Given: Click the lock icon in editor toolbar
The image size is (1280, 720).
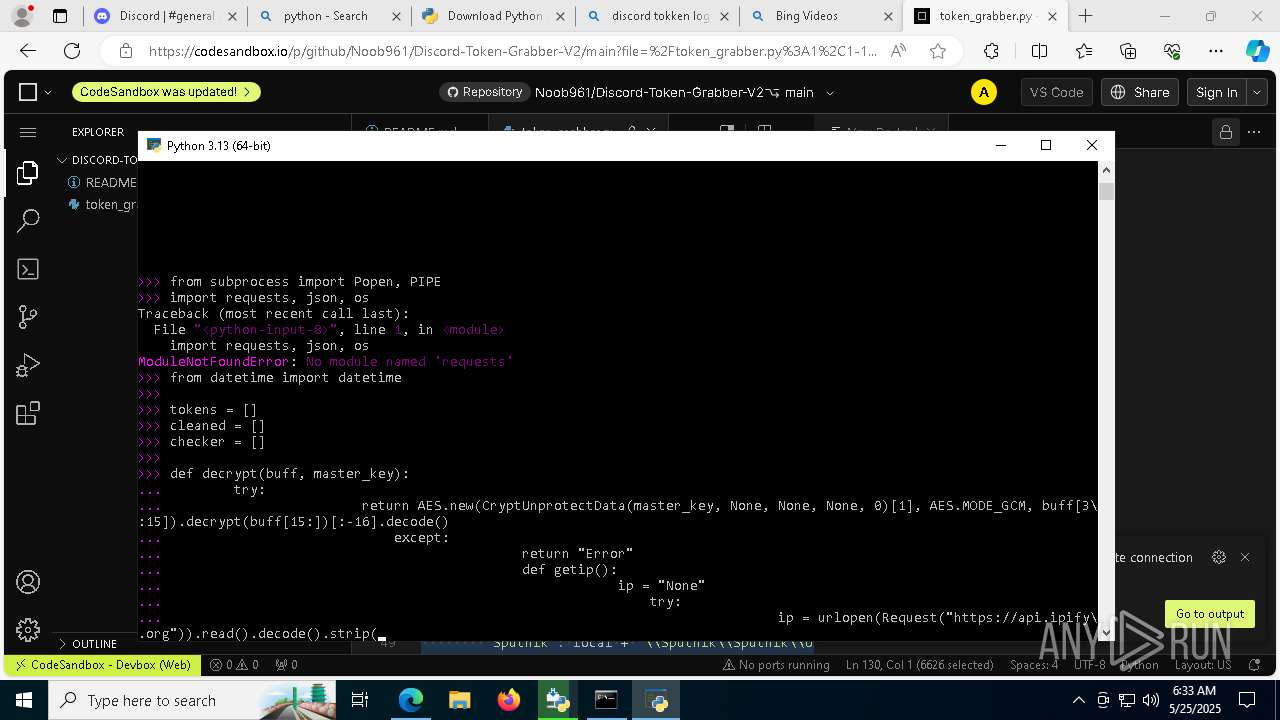Looking at the screenshot, I should [1225, 132].
